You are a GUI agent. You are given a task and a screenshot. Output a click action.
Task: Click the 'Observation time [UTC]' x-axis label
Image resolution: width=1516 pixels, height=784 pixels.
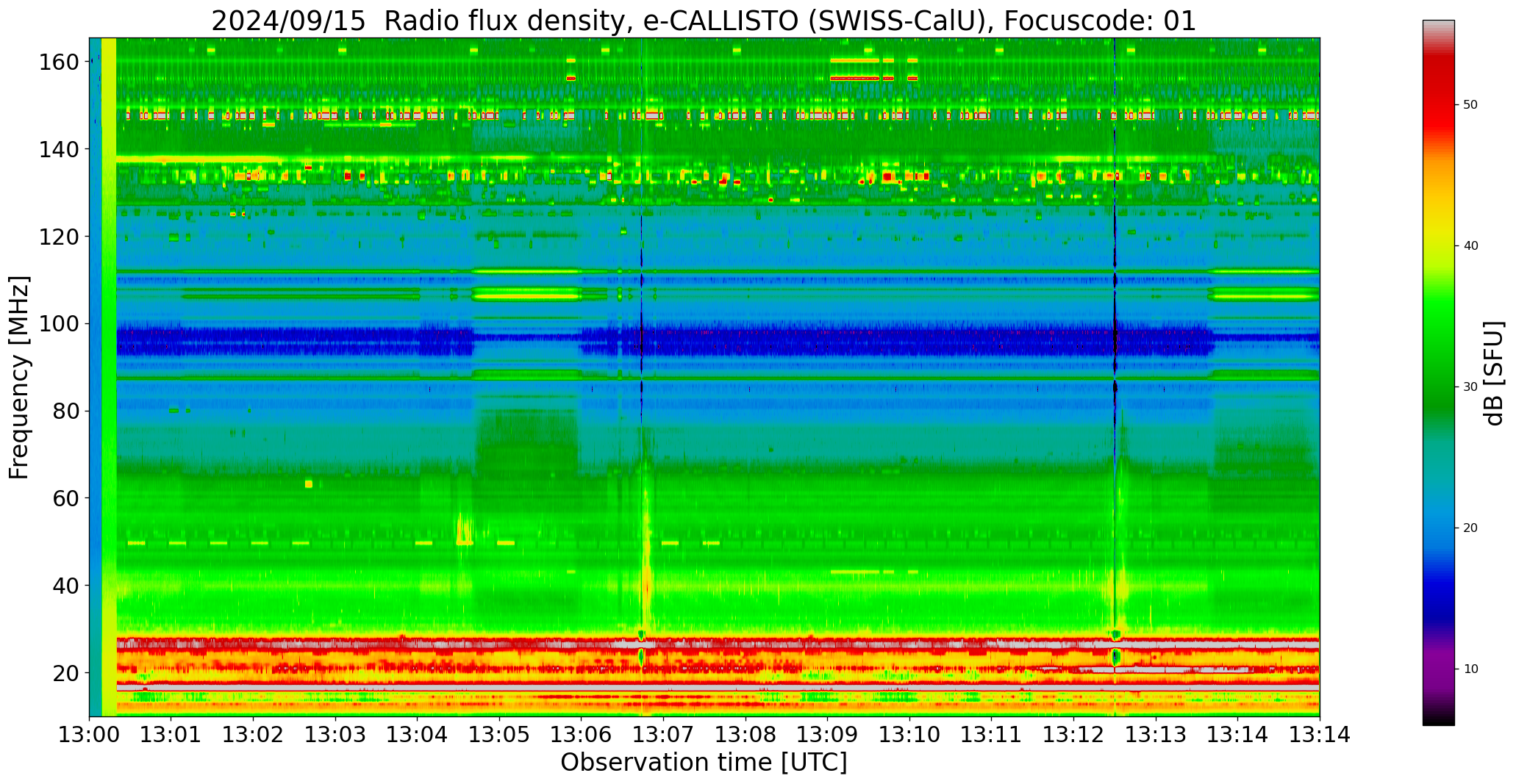coord(704,763)
